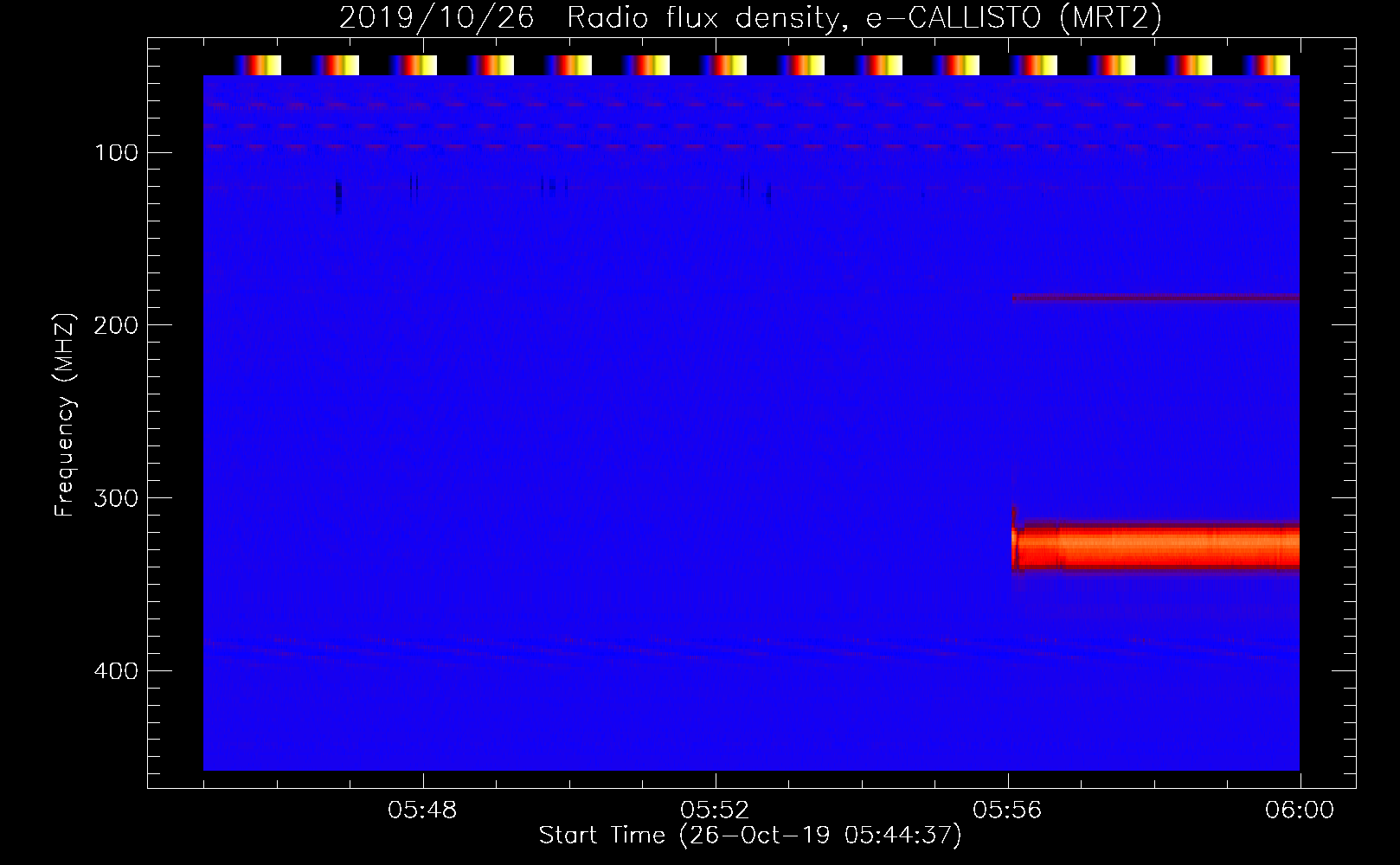The width and height of the screenshot is (1400, 865).
Task: Click the 'Start Time (26-Oct-19 05:44:37)' label
Action: coord(749,836)
